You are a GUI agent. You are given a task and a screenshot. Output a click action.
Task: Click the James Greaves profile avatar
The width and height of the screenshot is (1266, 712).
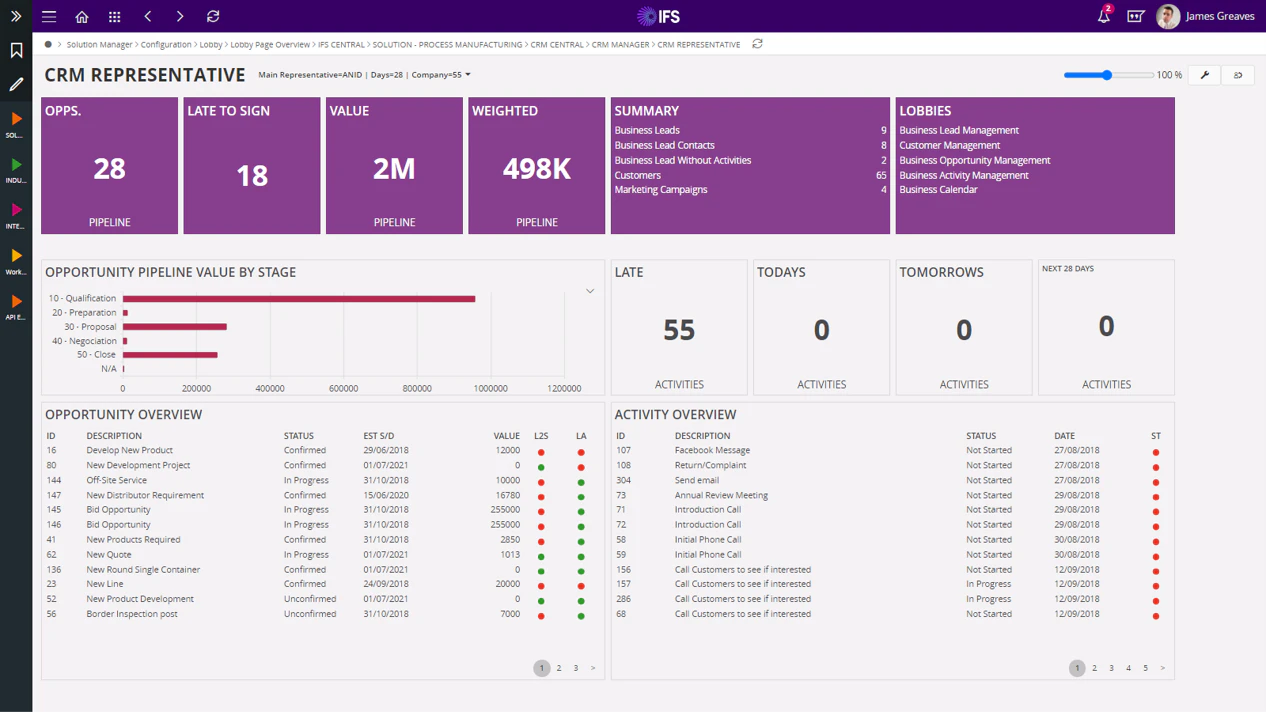[x=1168, y=16]
